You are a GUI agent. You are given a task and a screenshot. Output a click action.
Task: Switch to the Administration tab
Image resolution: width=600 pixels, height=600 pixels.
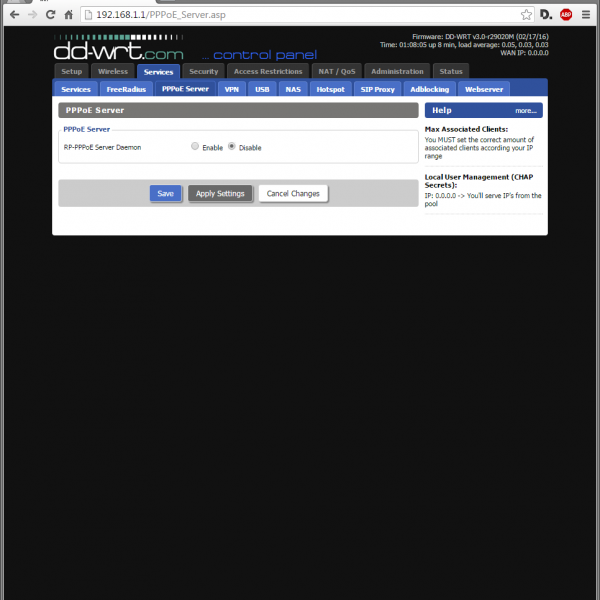(x=397, y=72)
